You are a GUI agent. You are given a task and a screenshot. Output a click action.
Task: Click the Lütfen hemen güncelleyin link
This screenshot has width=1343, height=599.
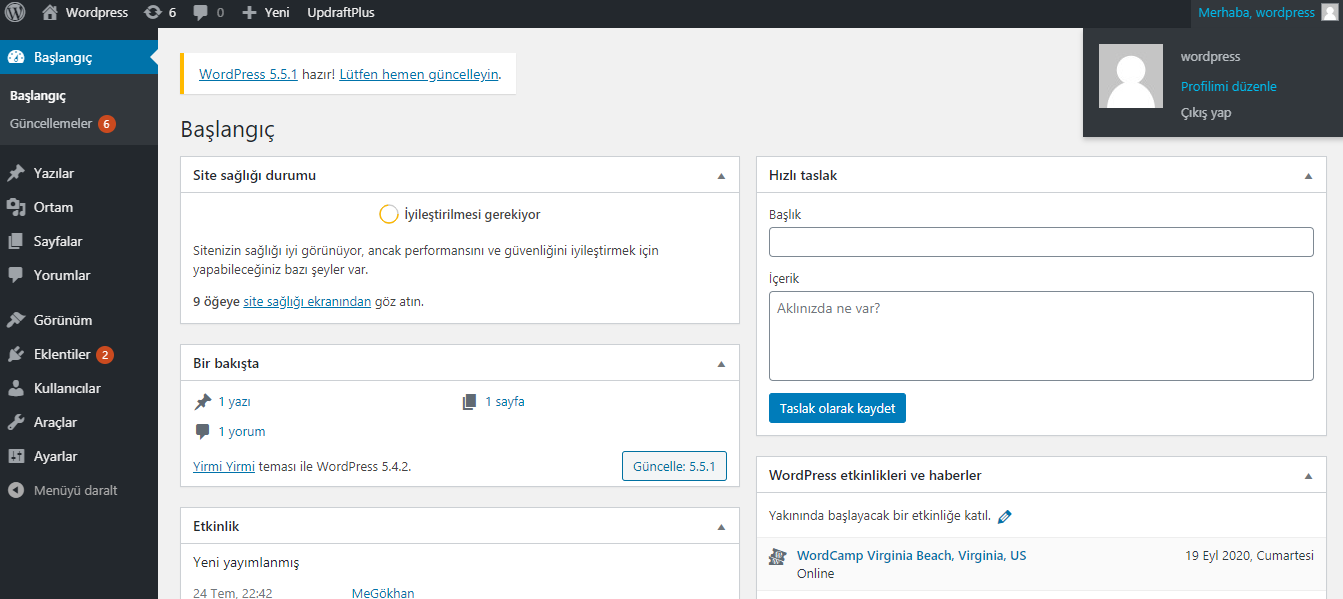[x=419, y=74]
